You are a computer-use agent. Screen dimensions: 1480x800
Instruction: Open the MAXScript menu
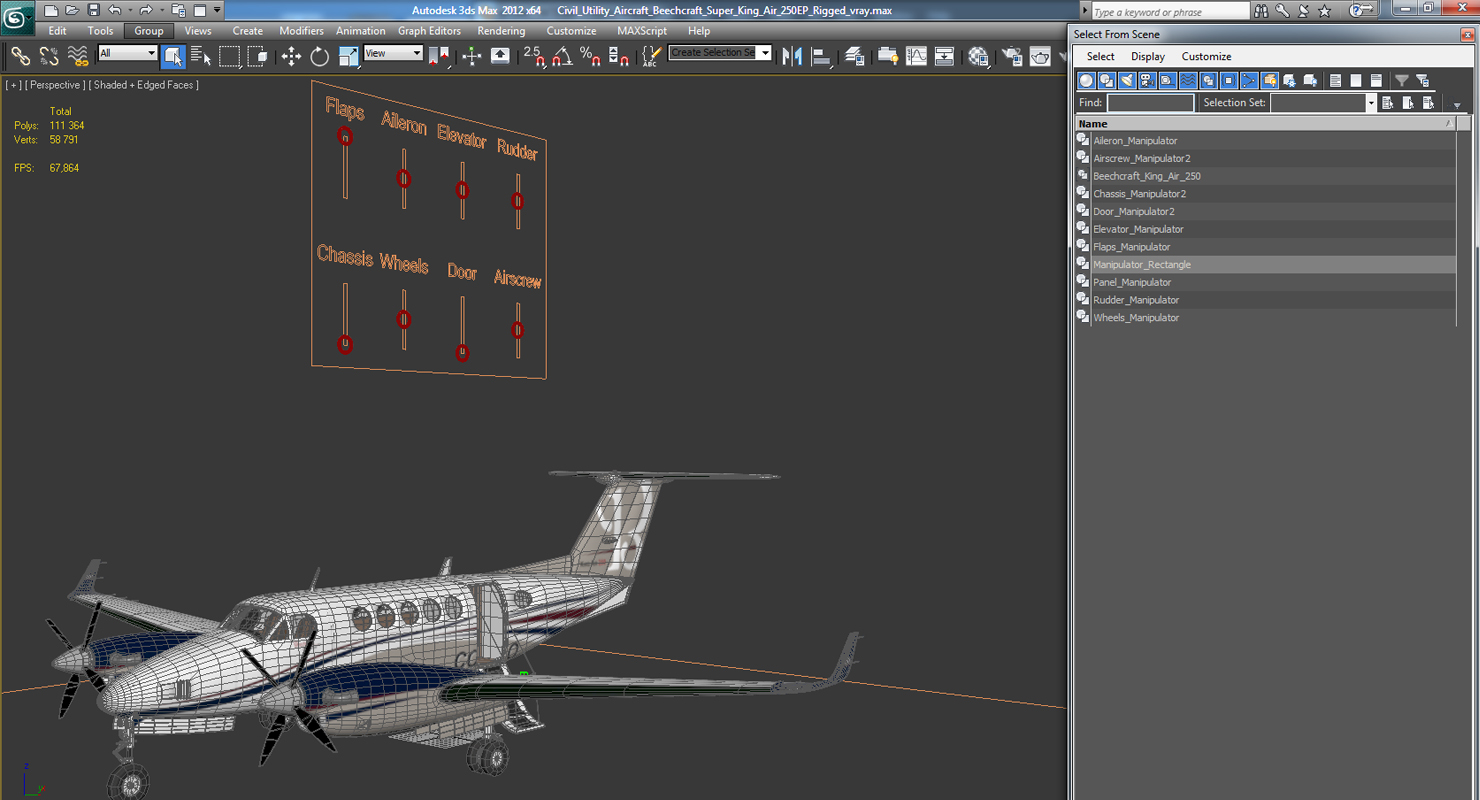click(642, 31)
